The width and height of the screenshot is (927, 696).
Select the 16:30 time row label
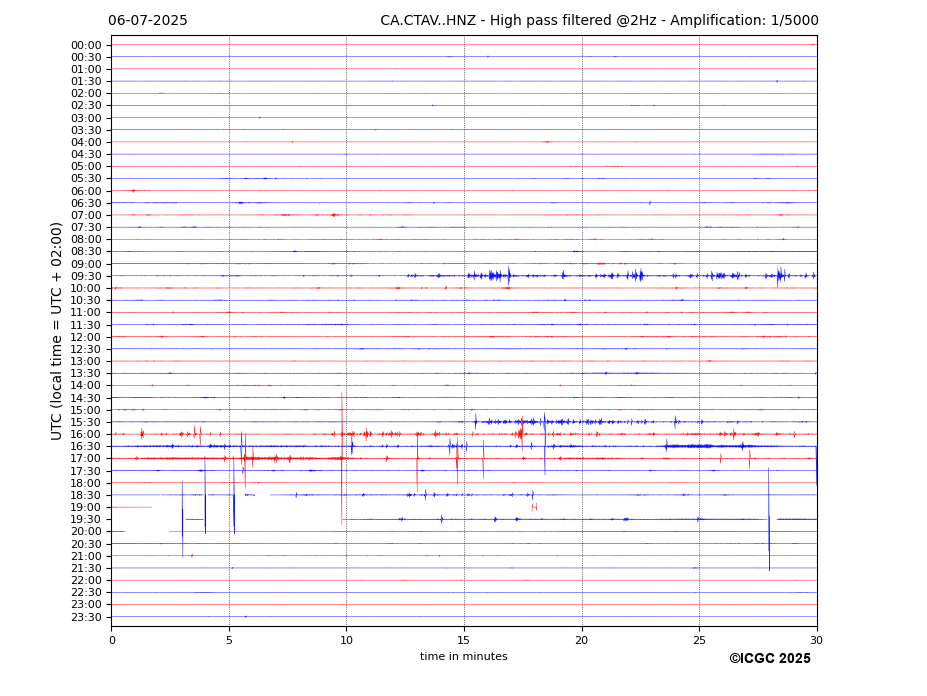(86, 446)
